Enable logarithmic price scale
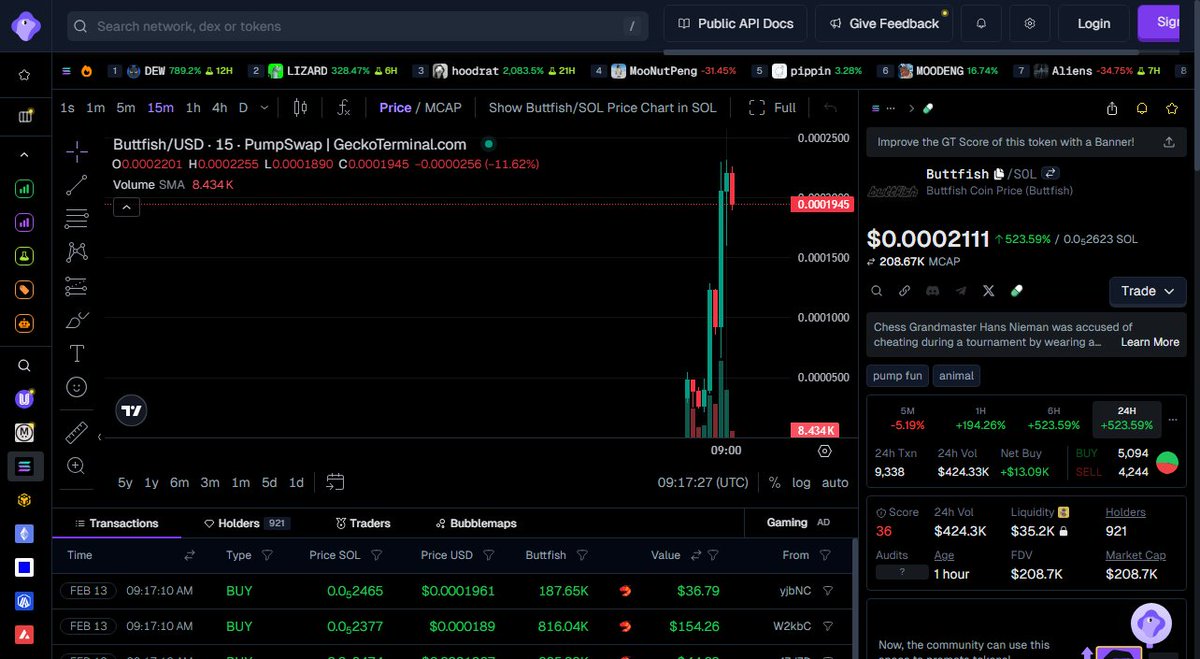 pyautogui.click(x=800, y=482)
